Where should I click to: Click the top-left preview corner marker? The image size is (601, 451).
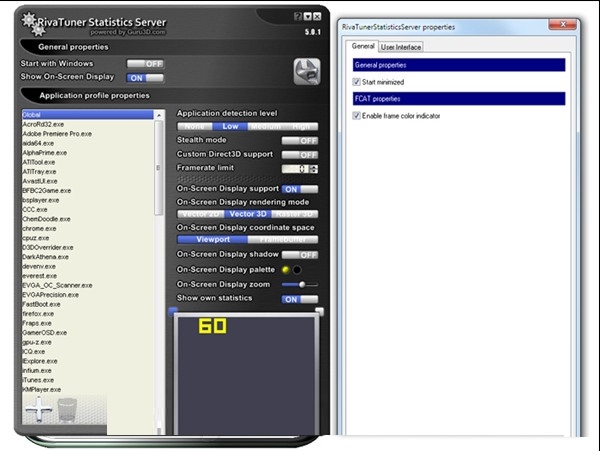tap(172, 311)
